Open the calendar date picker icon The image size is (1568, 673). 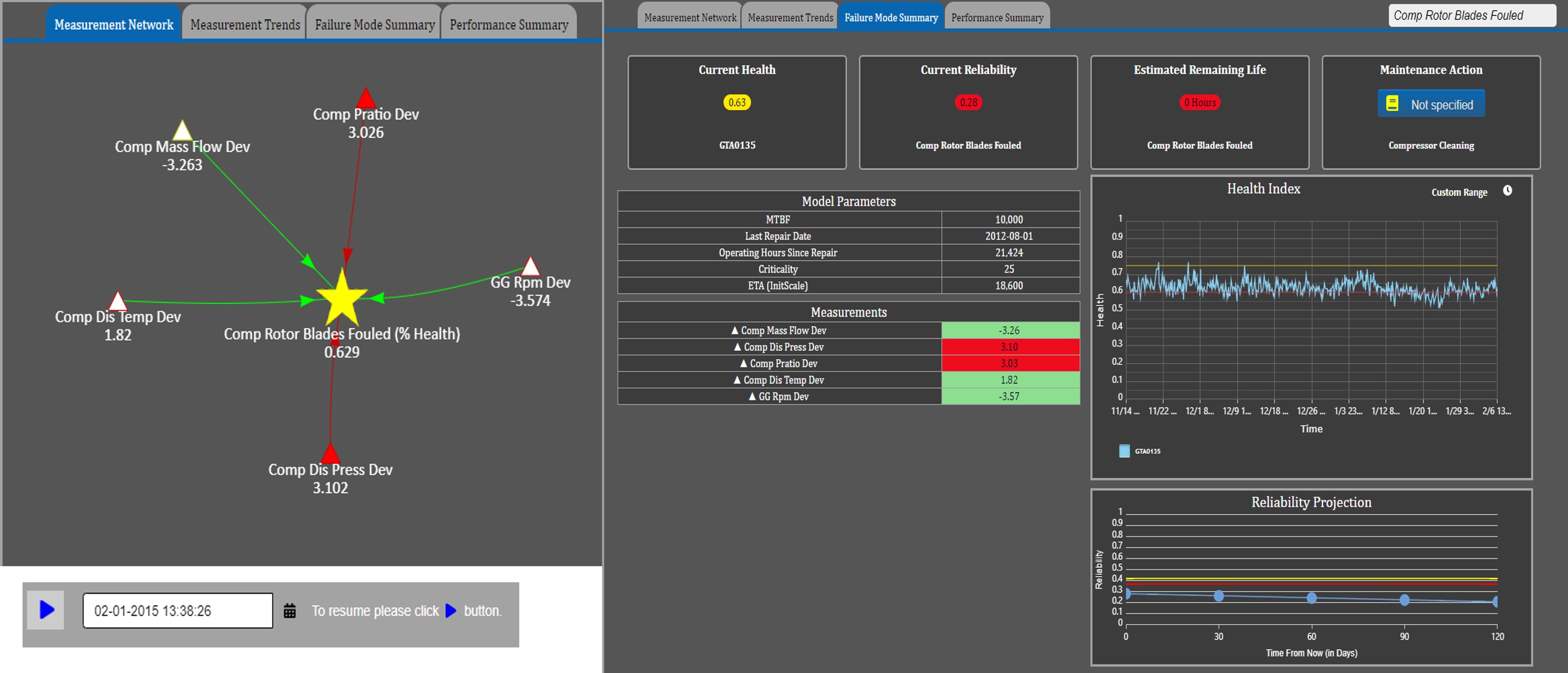(x=290, y=611)
